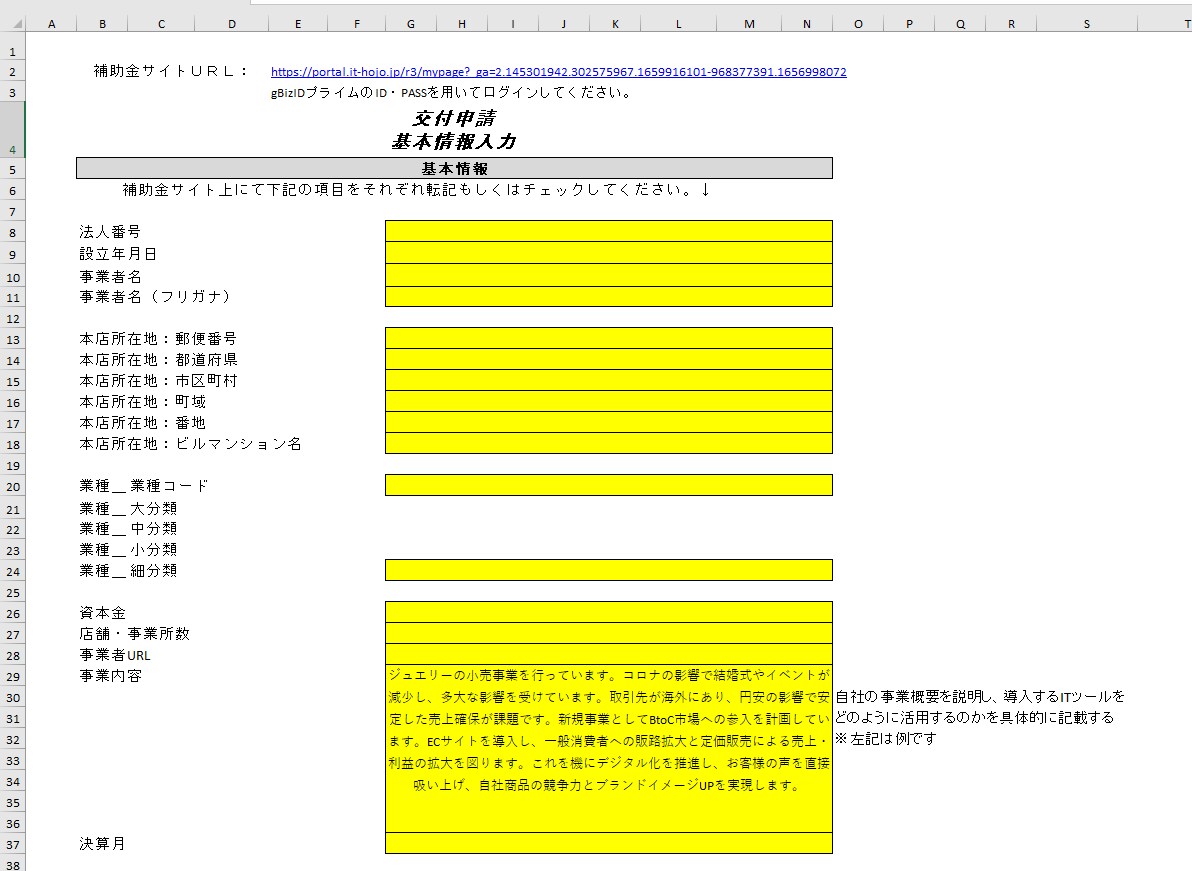Select row 4 header
The width and height of the screenshot is (1192, 871).
[x=12, y=130]
